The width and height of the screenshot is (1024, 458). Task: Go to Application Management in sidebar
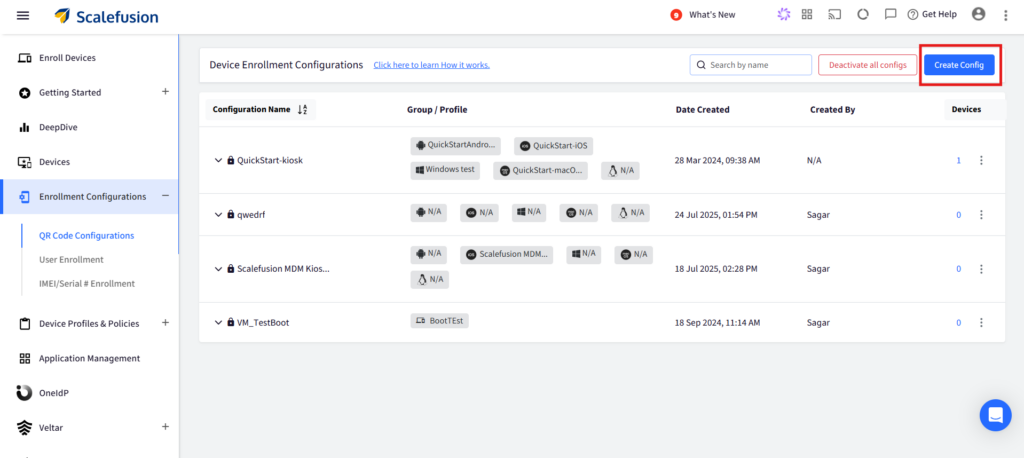[x=89, y=358]
